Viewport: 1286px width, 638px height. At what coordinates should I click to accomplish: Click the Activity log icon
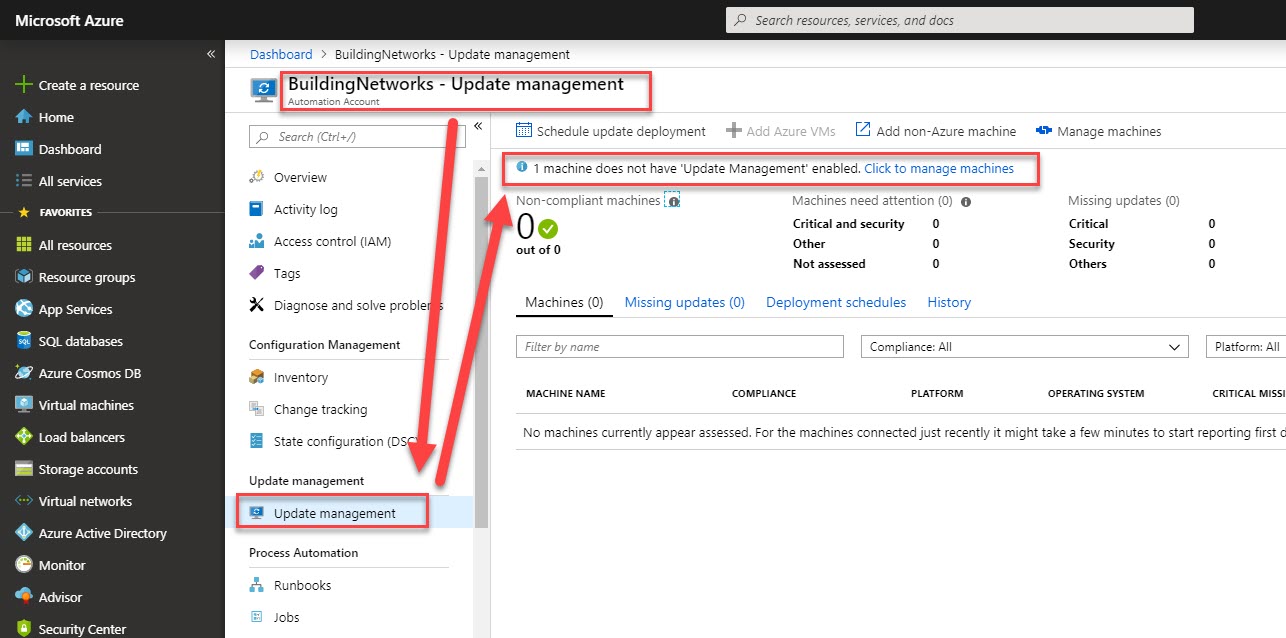256,209
